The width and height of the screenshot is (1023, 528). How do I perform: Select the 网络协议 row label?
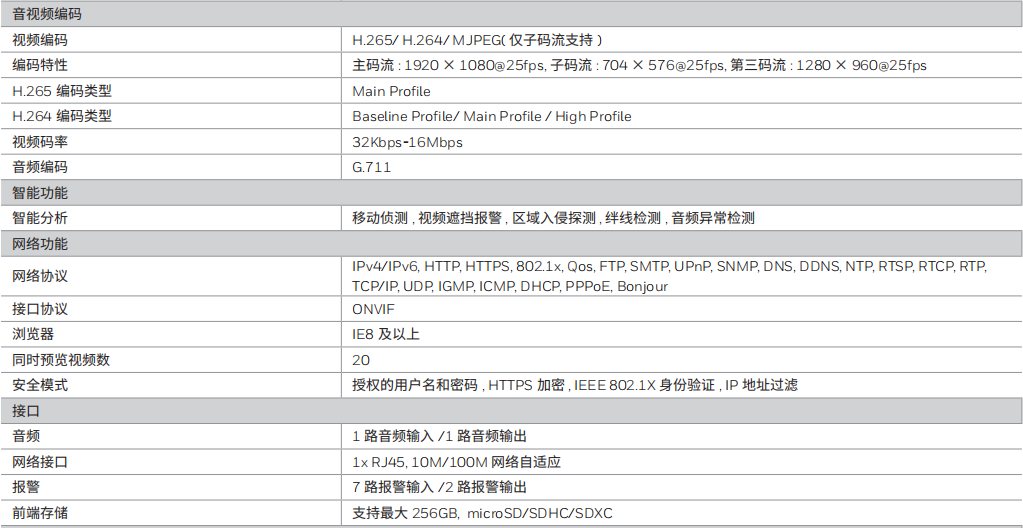click(x=40, y=276)
